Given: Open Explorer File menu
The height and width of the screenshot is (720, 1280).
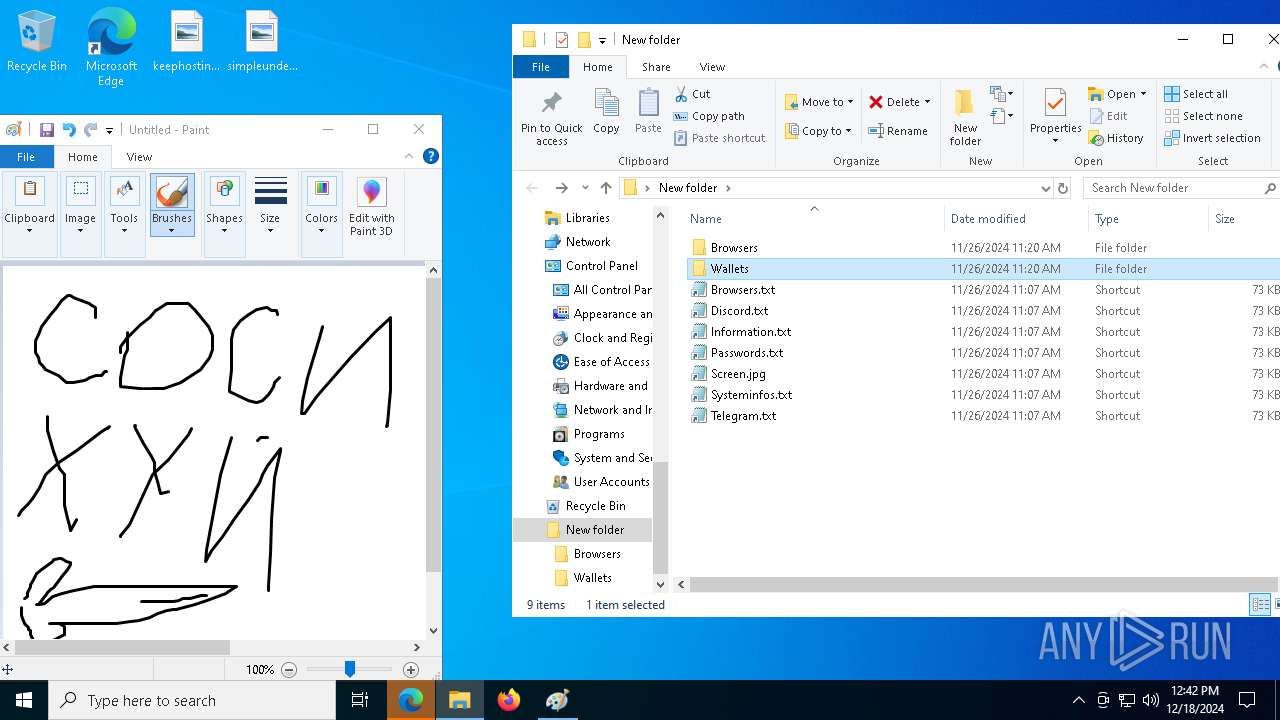Looking at the screenshot, I should click(x=540, y=67).
